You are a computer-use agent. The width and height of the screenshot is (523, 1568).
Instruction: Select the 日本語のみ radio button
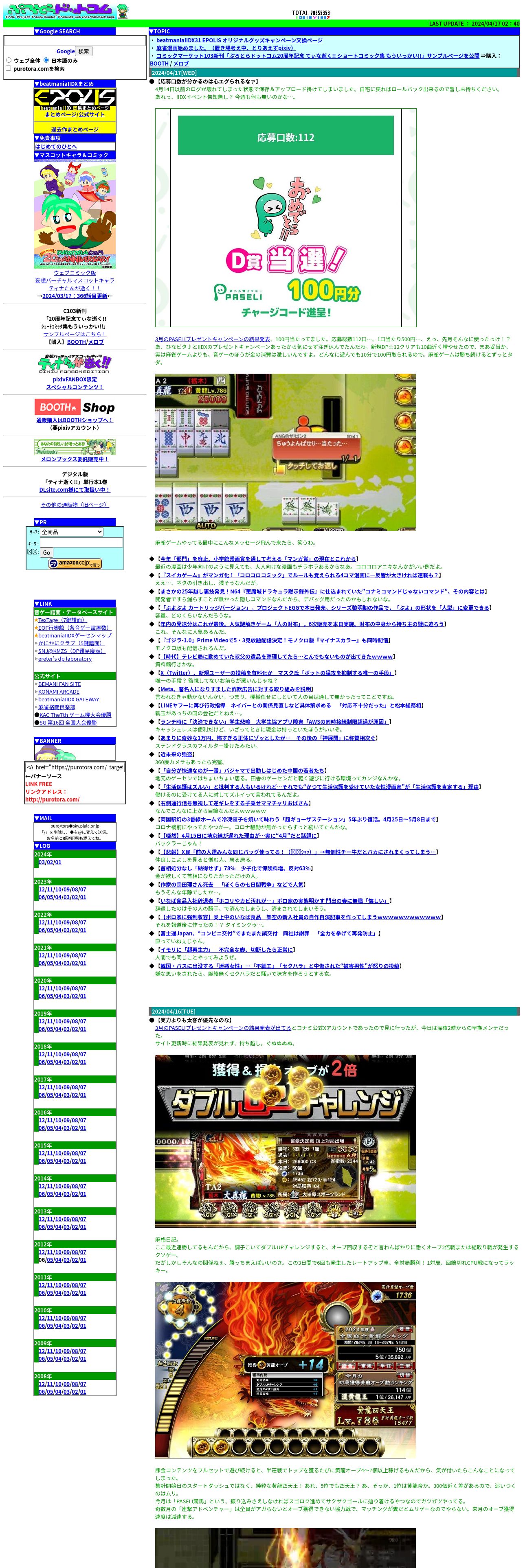coord(46,60)
